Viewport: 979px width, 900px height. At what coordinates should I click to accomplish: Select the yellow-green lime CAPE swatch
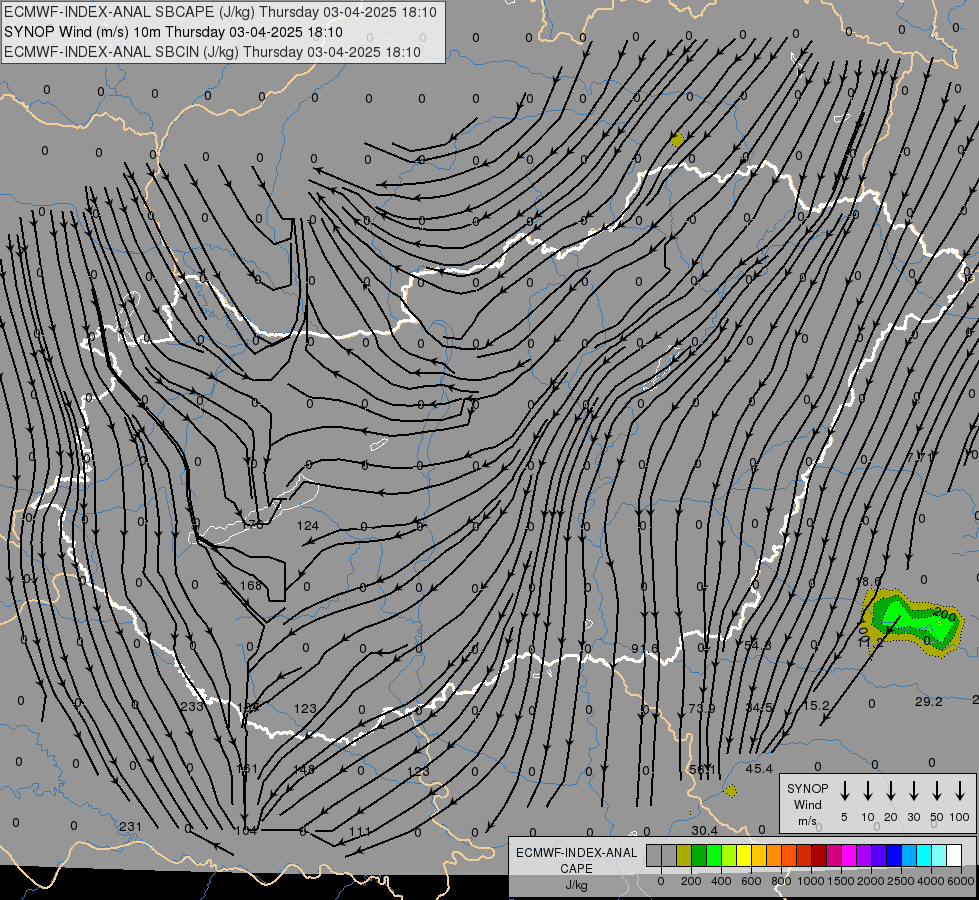pyautogui.click(x=729, y=856)
